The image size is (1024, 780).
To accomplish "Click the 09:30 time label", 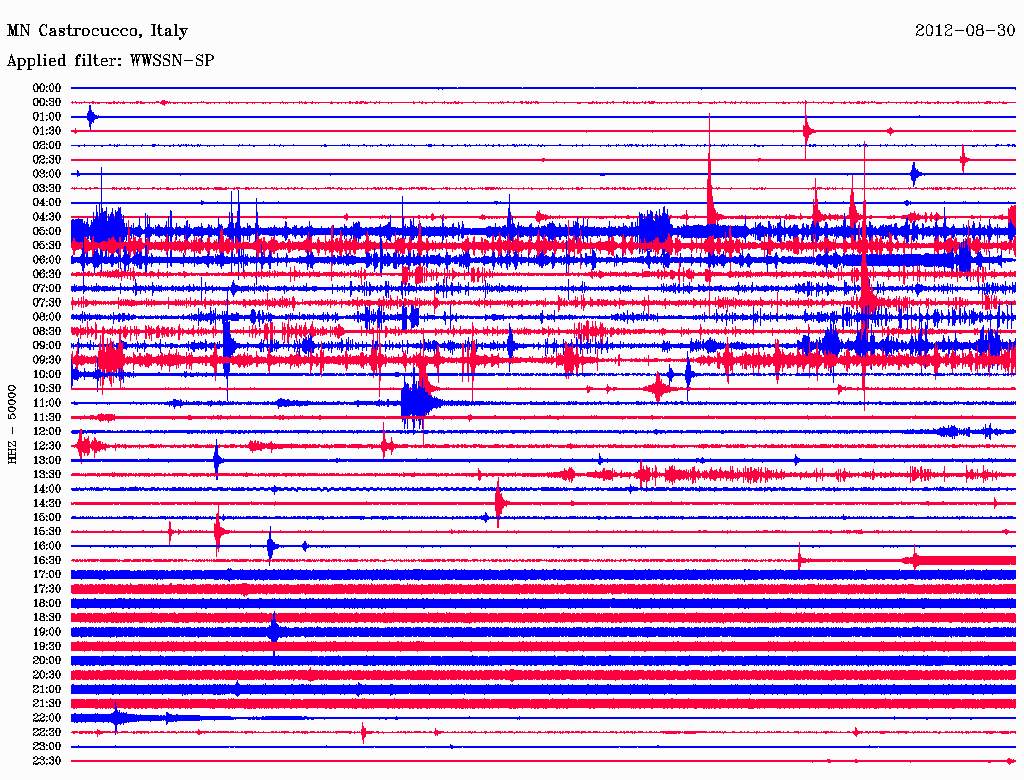I will (x=46, y=360).
